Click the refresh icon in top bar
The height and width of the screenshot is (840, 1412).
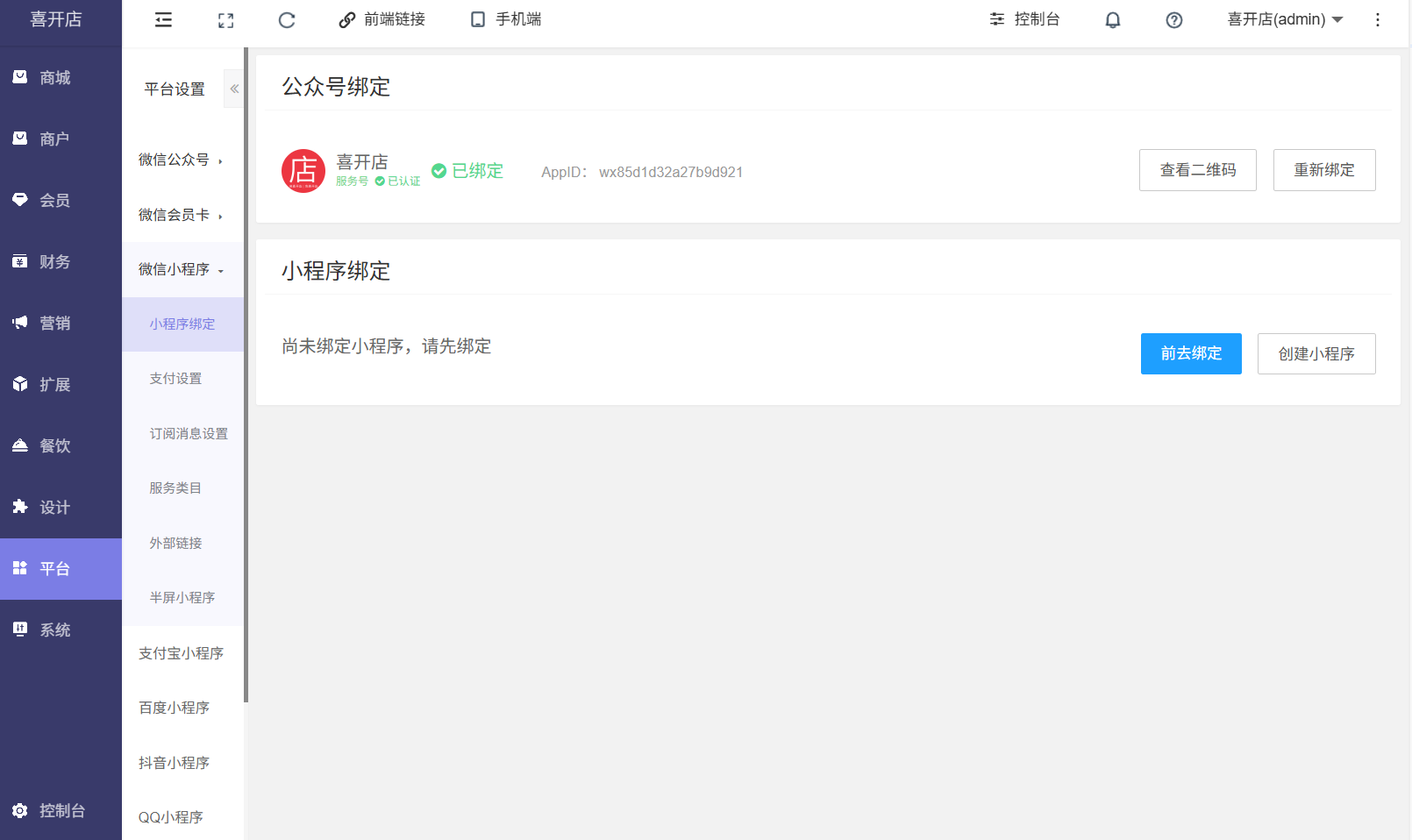click(287, 20)
